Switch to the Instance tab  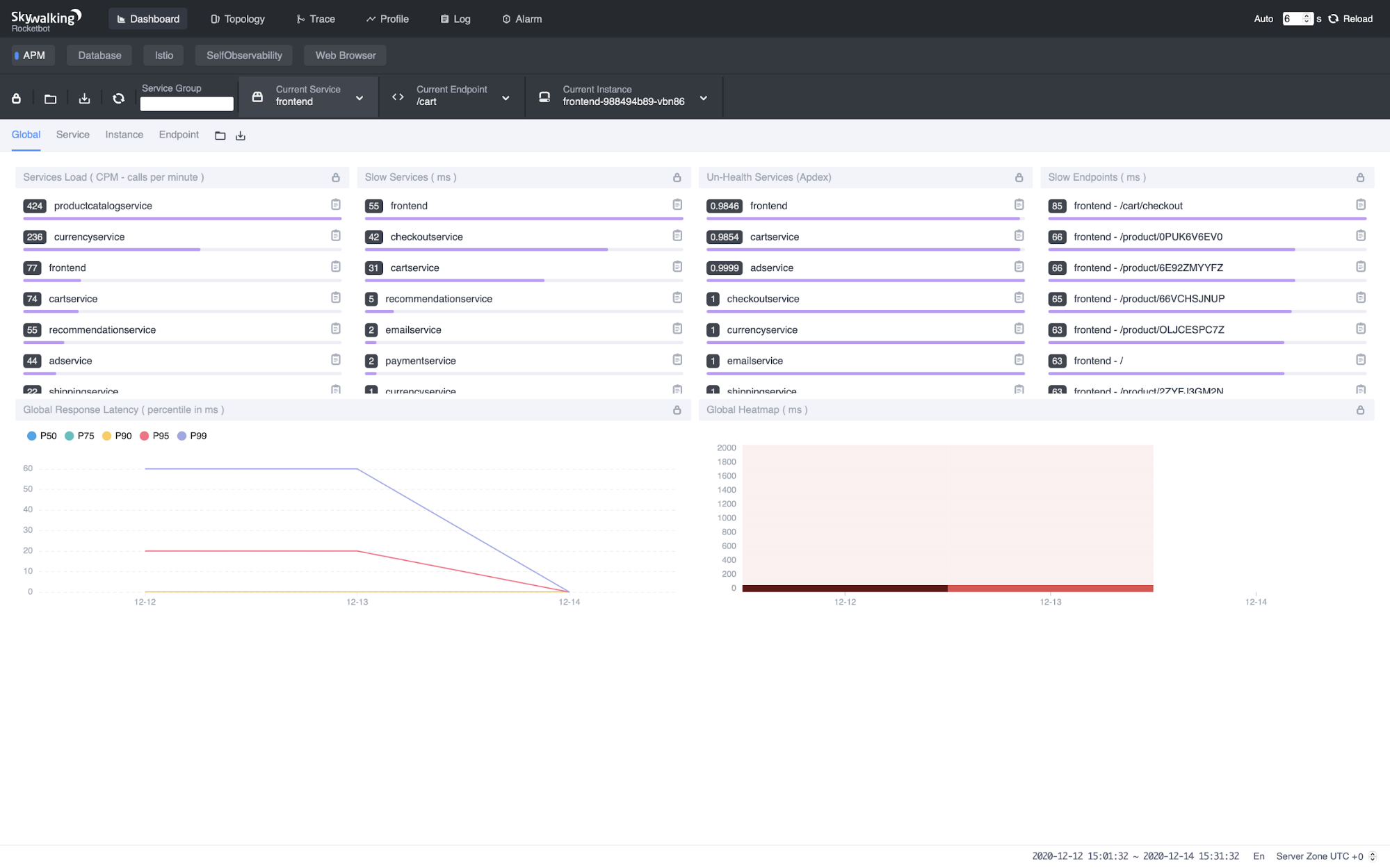coord(124,135)
